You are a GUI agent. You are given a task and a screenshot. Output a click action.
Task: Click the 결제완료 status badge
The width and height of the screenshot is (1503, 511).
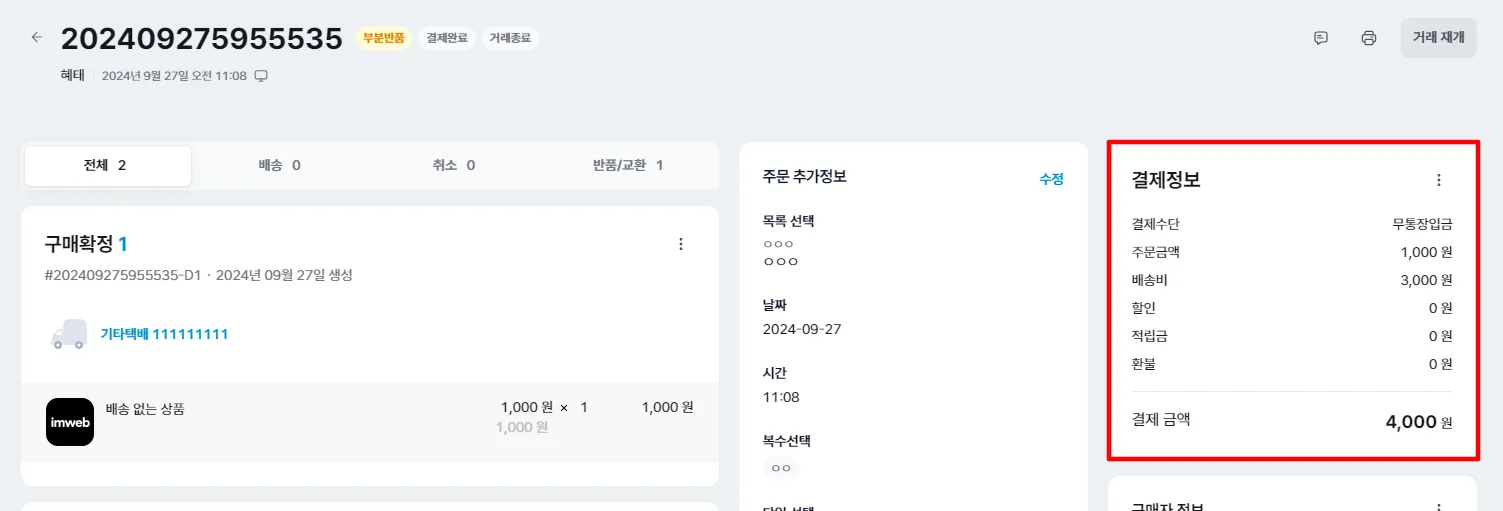(447, 38)
